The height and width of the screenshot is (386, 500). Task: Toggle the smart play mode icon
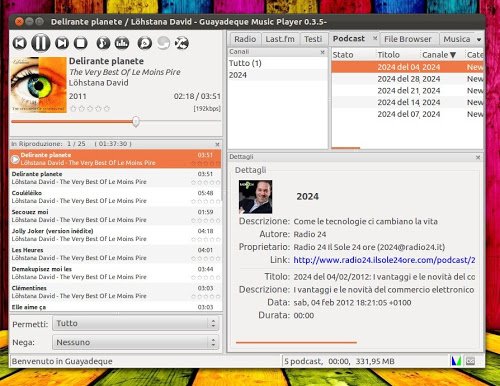tap(145, 43)
